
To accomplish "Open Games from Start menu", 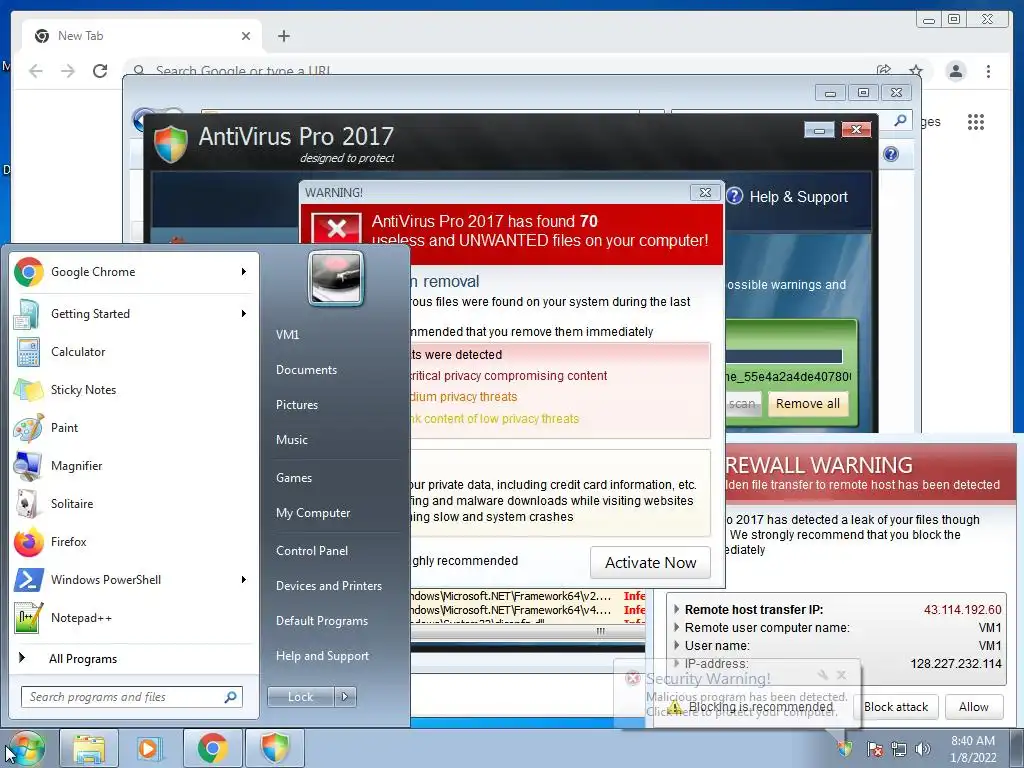I will click(x=294, y=478).
